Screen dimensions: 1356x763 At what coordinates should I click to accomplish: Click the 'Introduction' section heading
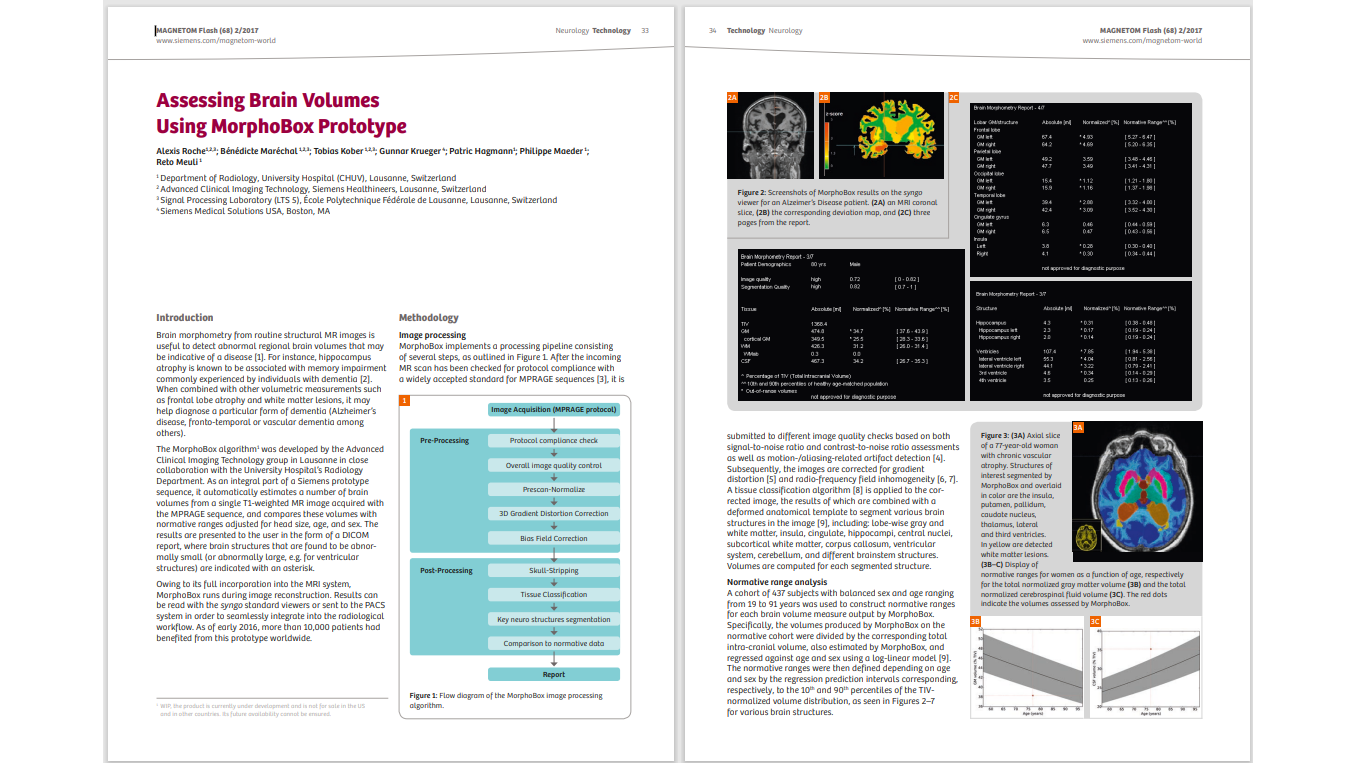pos(185,317)
